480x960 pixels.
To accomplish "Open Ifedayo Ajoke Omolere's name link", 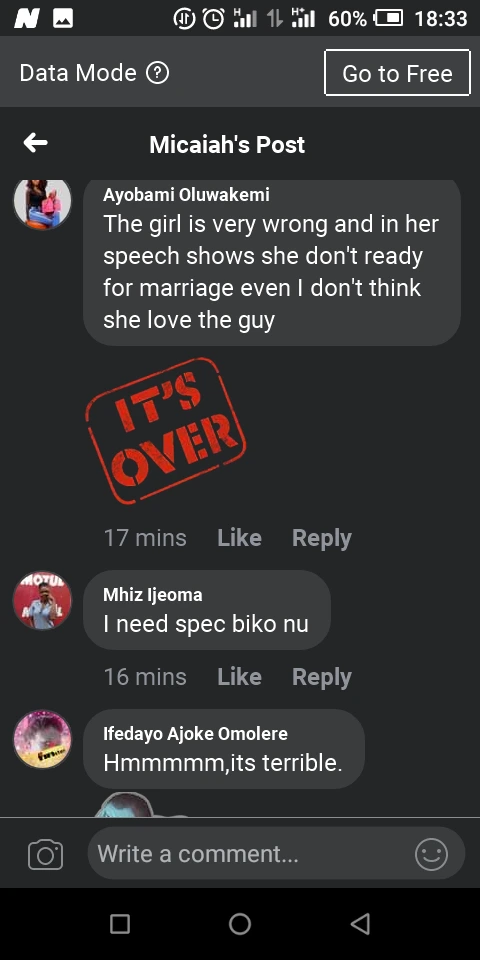I will 195,733.
